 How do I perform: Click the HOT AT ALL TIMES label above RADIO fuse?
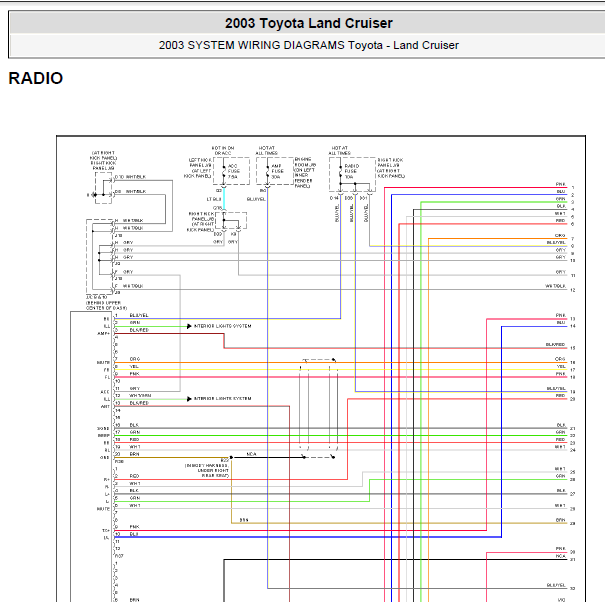point(340,150)
